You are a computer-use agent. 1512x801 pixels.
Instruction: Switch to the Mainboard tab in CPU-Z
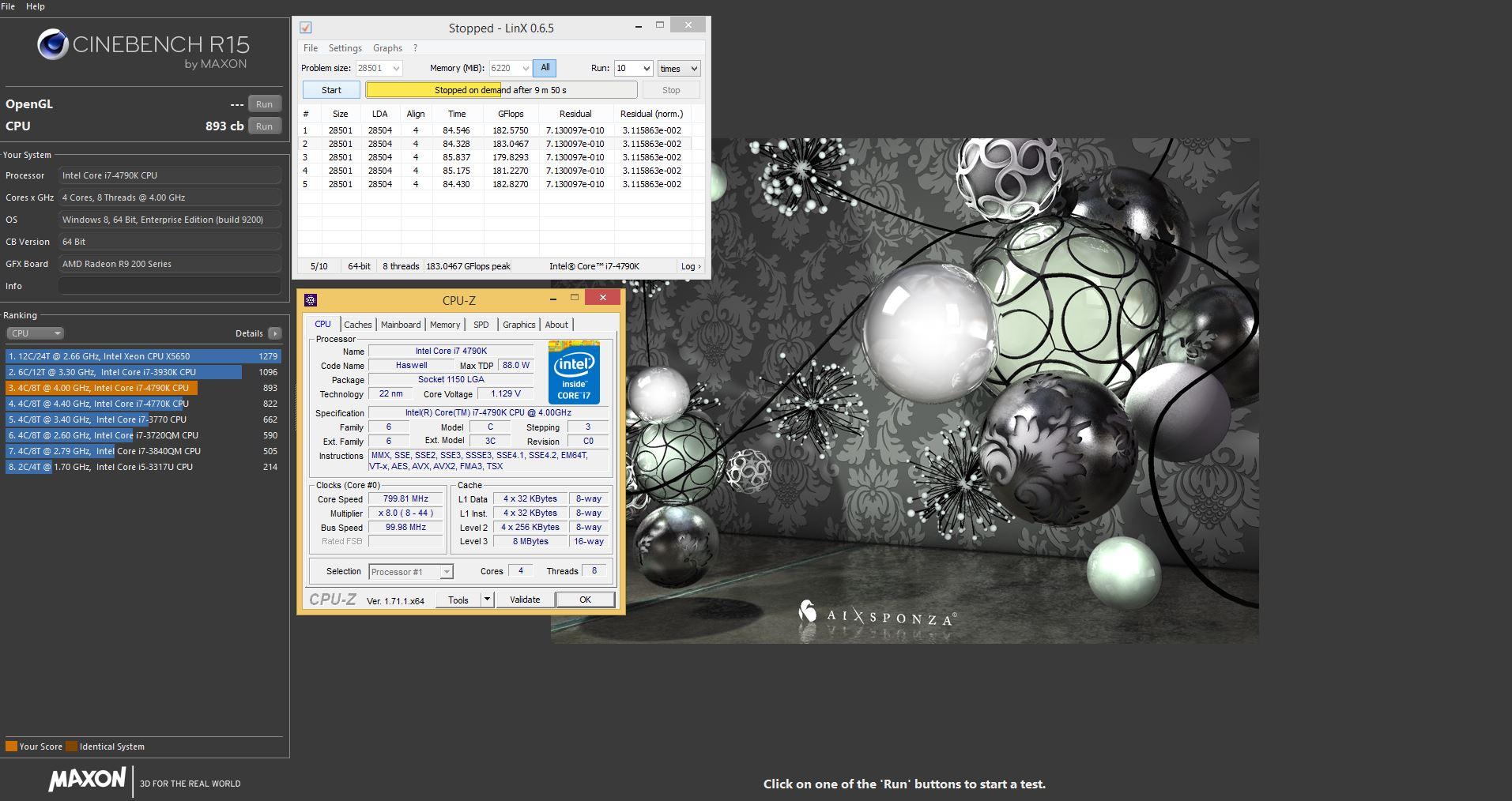[401, 325]
